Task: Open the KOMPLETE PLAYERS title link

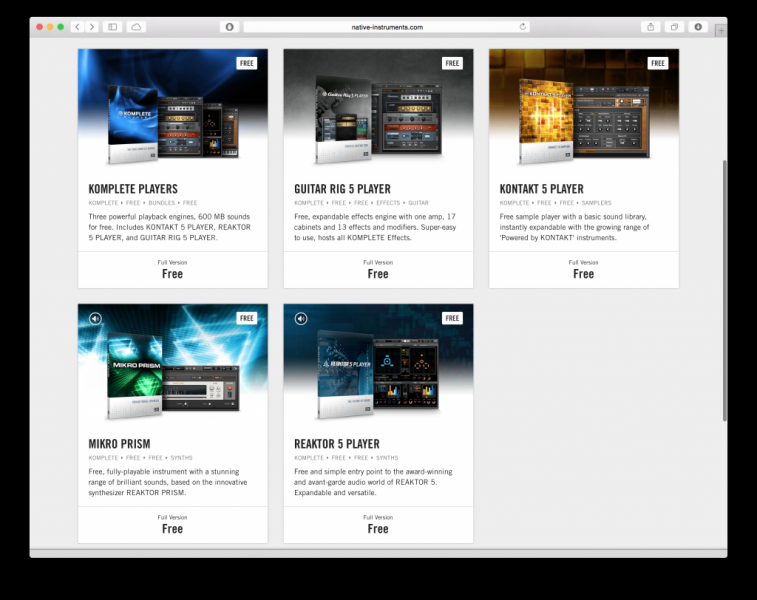Action: [133, 189]
